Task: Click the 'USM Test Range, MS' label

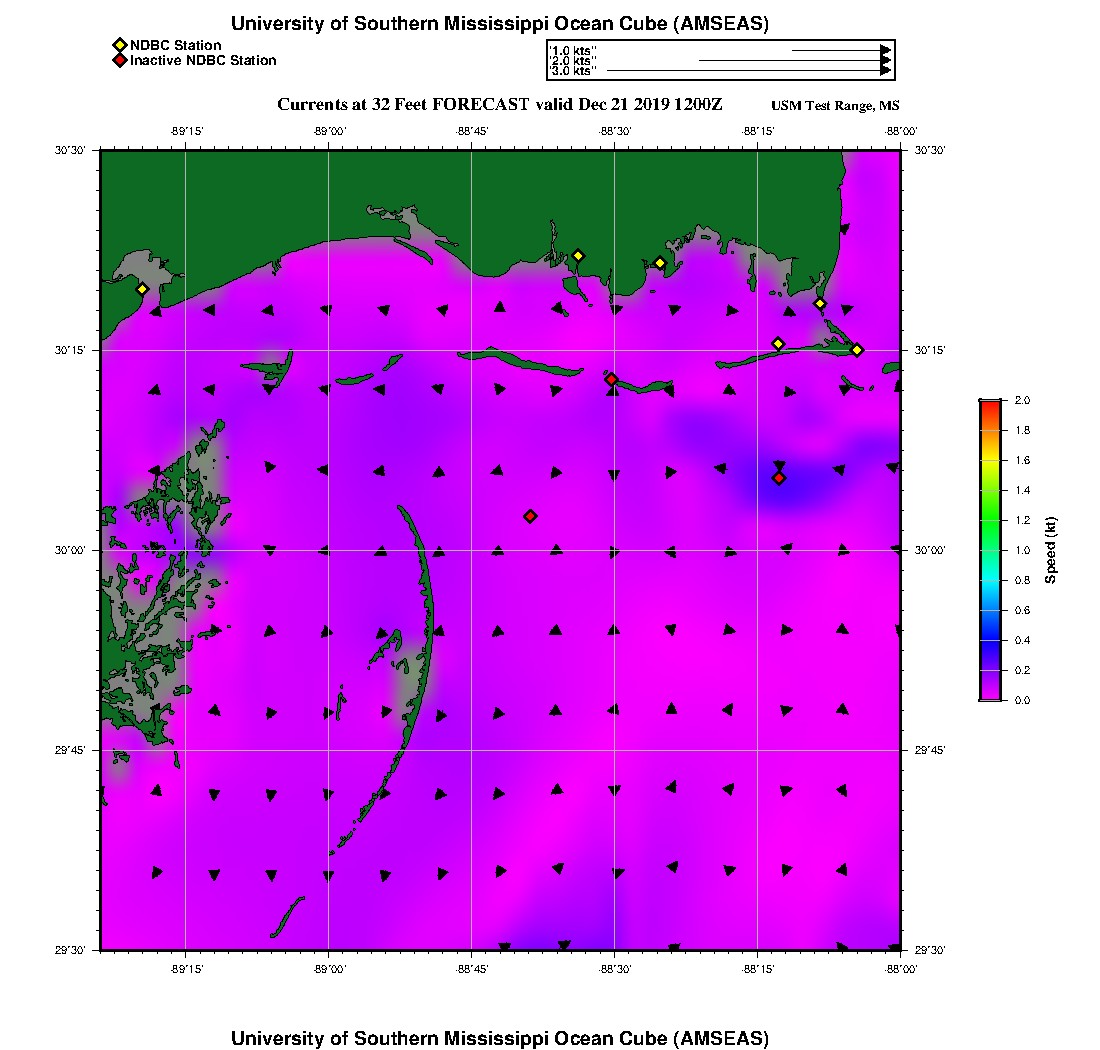Action: click(x=835, y=106)
